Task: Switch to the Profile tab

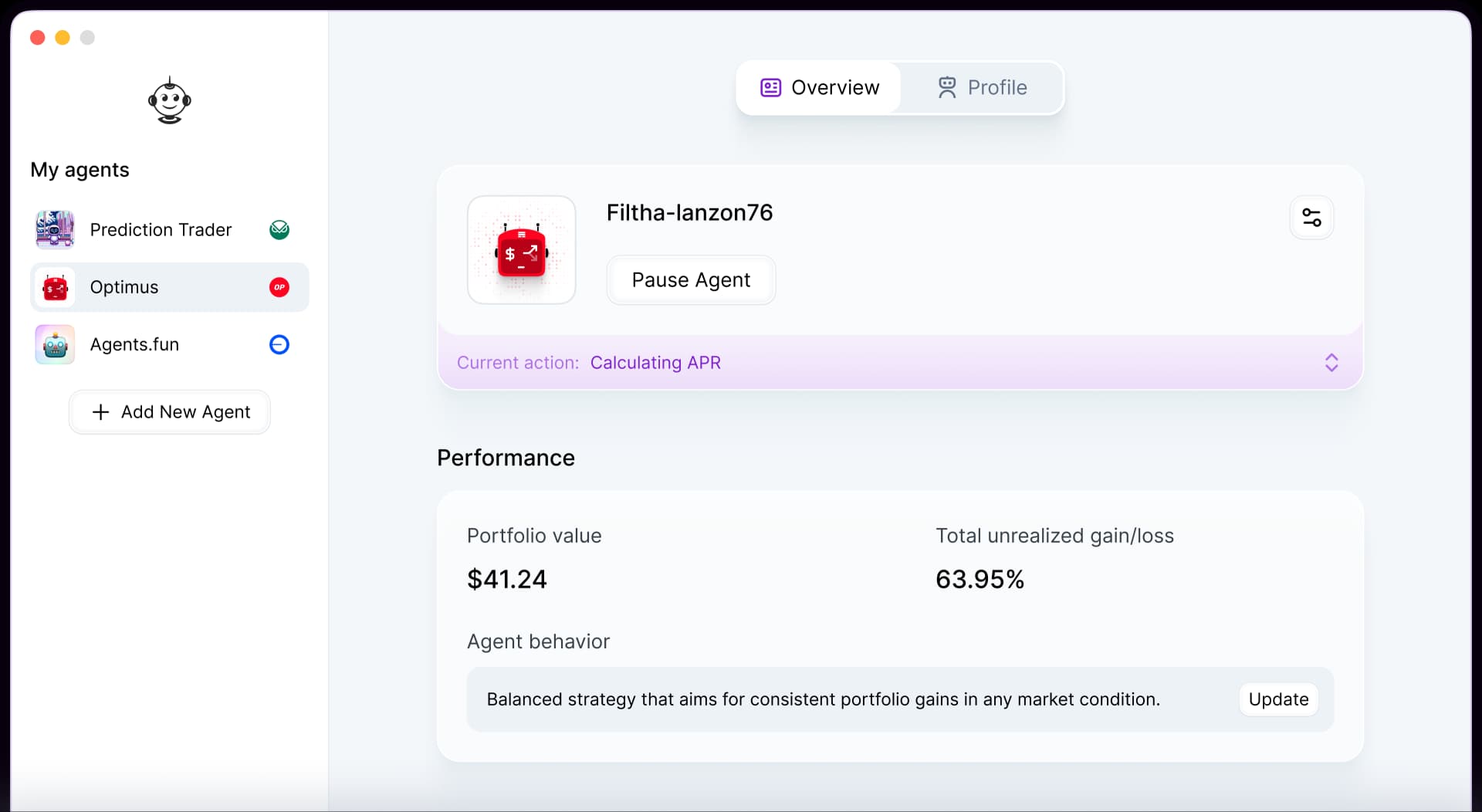Action: click(982, 88)
